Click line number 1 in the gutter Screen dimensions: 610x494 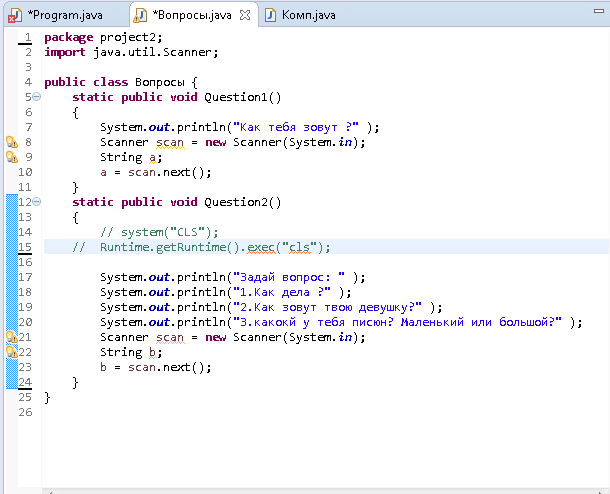(x=27, y=37)
